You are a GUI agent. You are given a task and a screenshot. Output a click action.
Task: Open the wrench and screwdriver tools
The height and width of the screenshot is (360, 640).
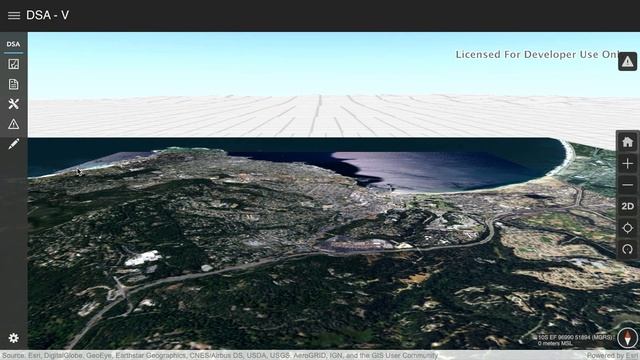(13, 104)
